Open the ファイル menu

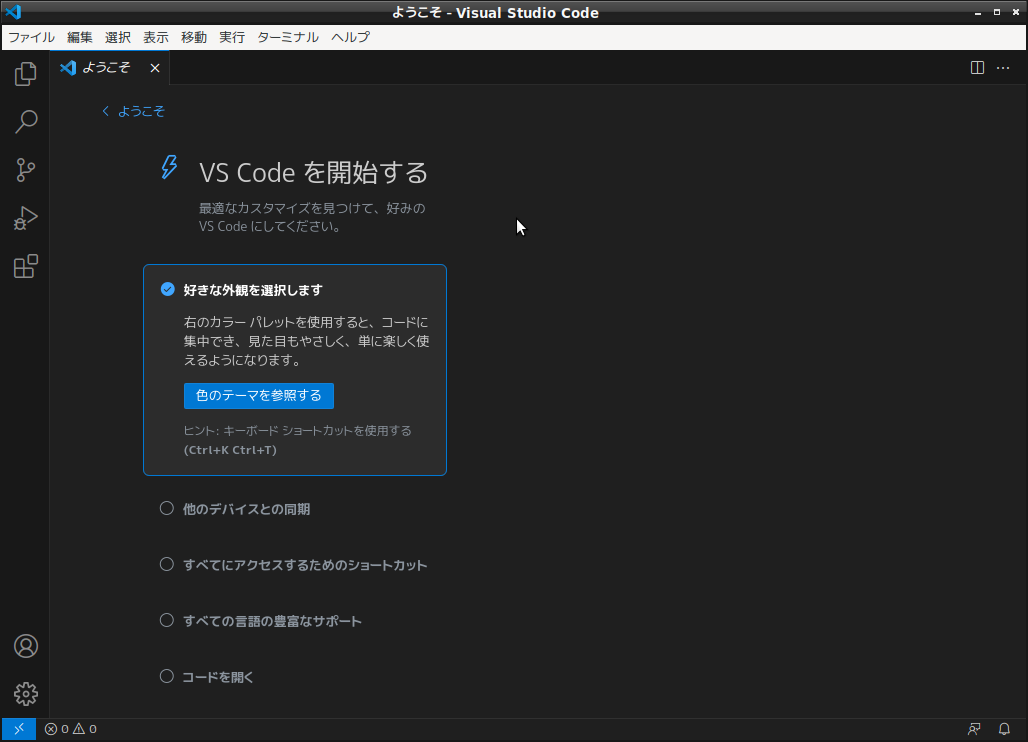point(31,37)
